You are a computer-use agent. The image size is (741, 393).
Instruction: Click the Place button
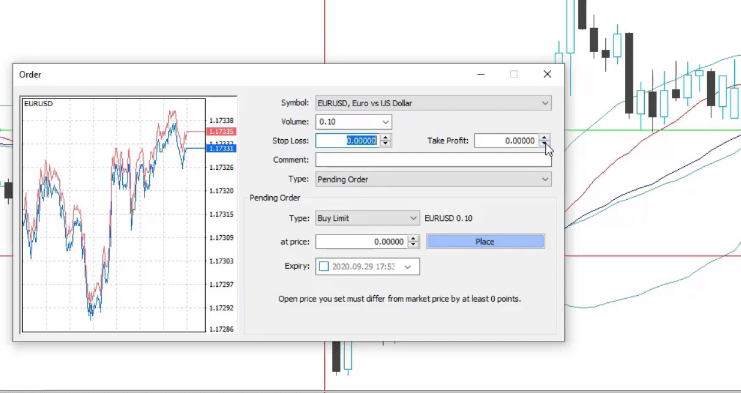click(x=485, y=242)
